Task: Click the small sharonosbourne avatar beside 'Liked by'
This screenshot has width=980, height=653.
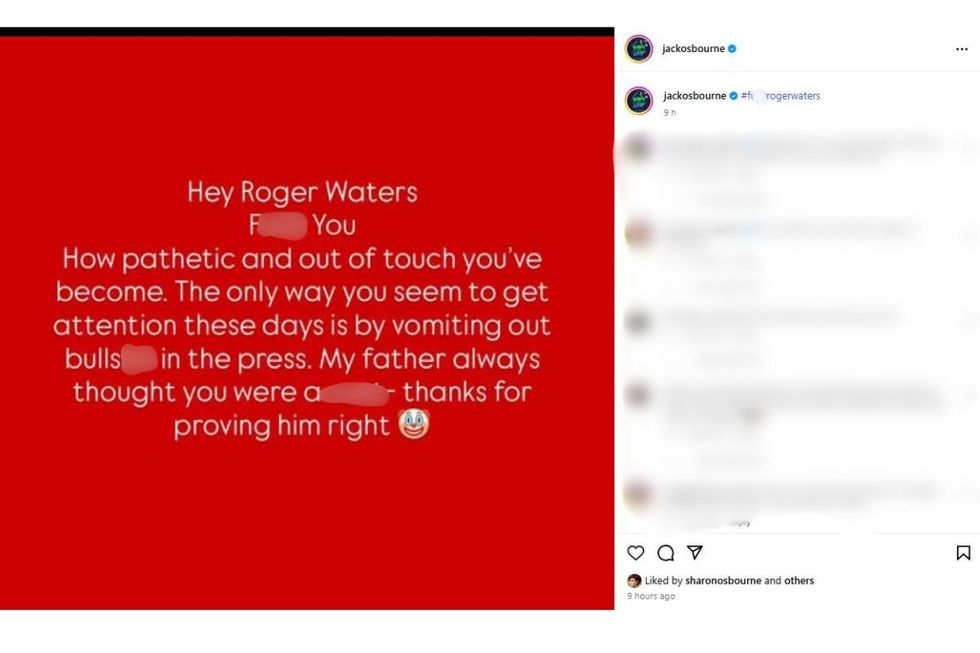Action: click(634, 581)
